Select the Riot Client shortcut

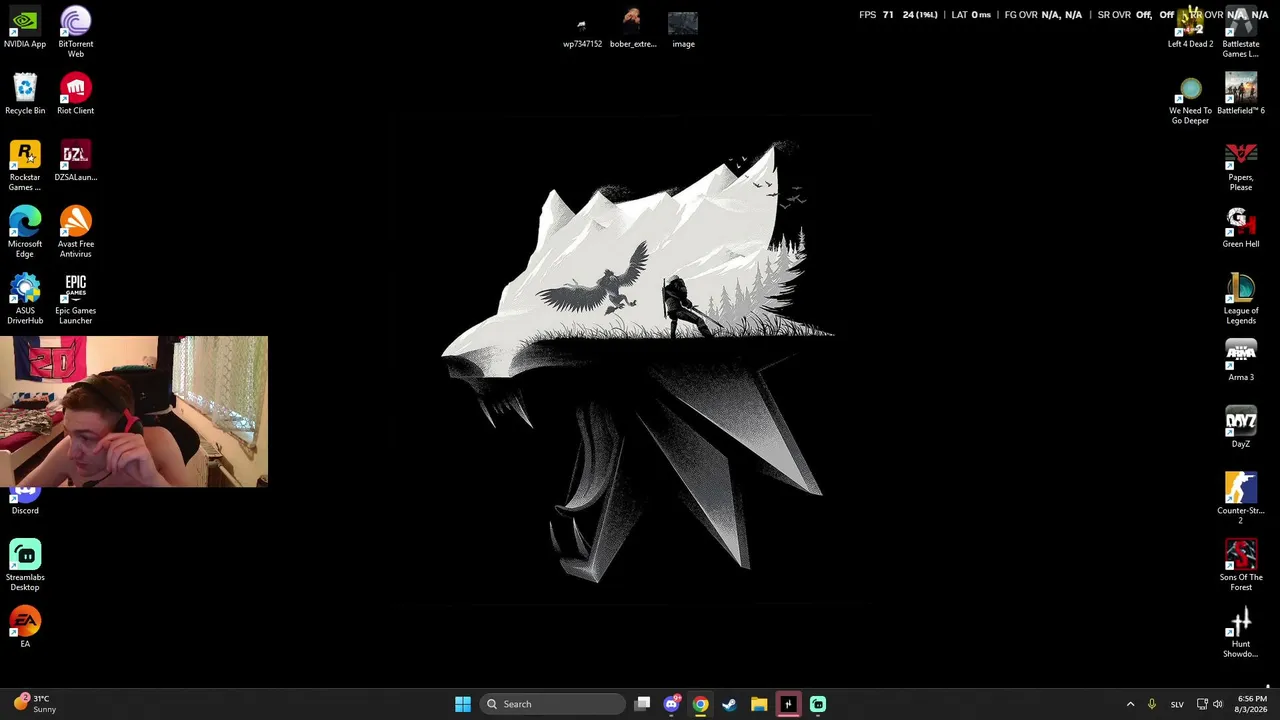click(x=76, y=95)
